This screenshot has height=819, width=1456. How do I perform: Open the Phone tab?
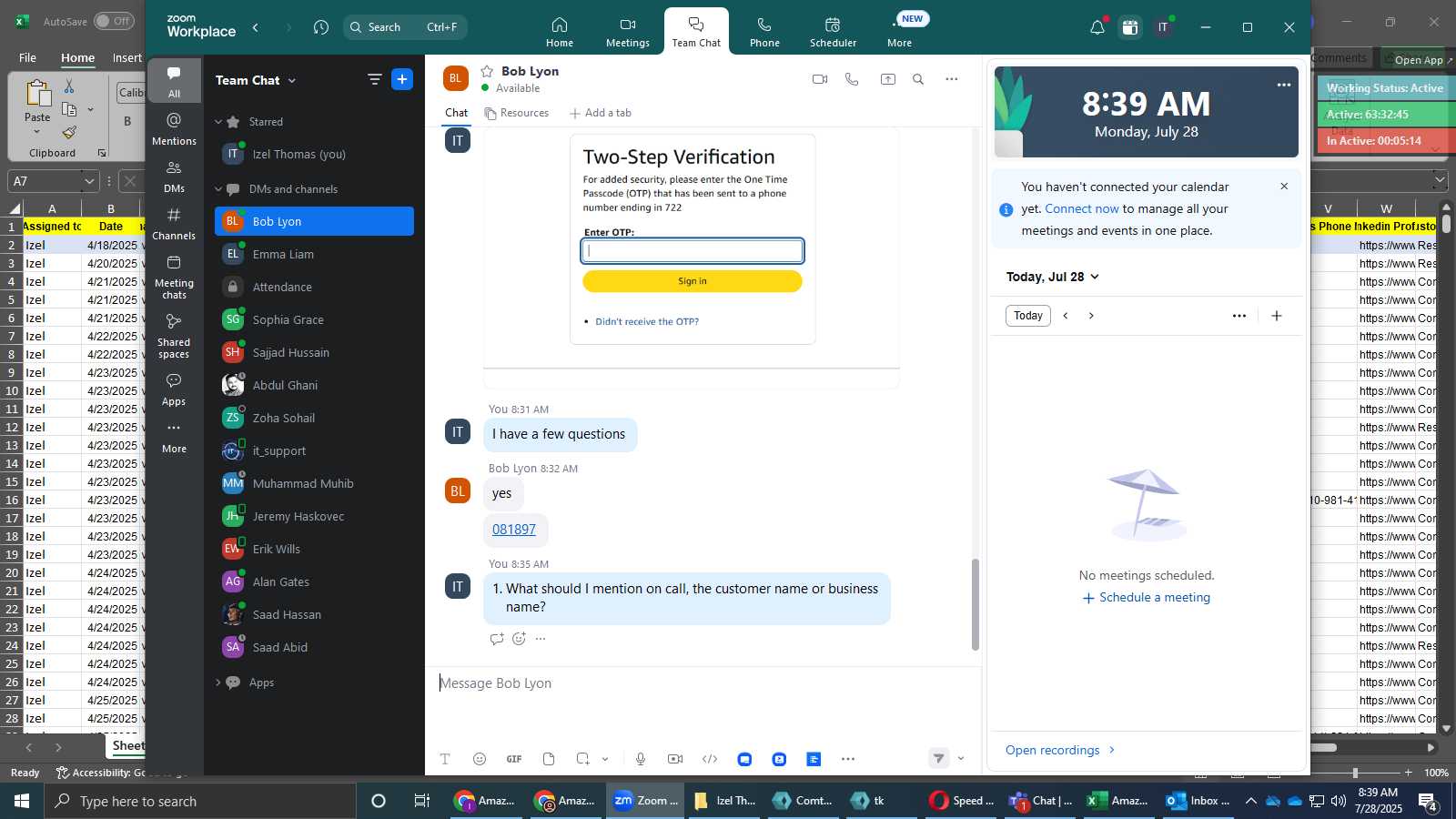pyautogui.click(x=764, y=31)
